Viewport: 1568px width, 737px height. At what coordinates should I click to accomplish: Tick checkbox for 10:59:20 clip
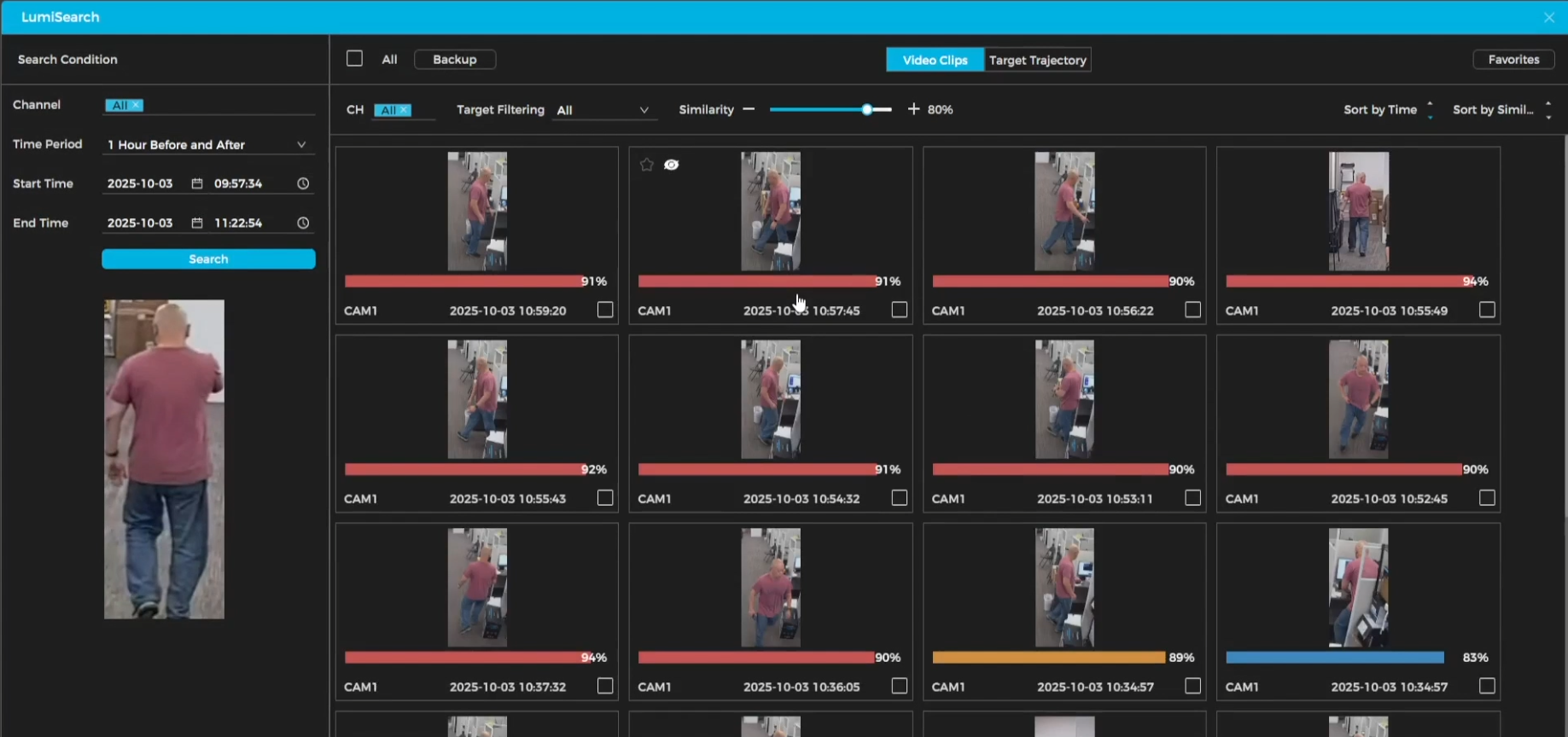click(x=605, y=310)
